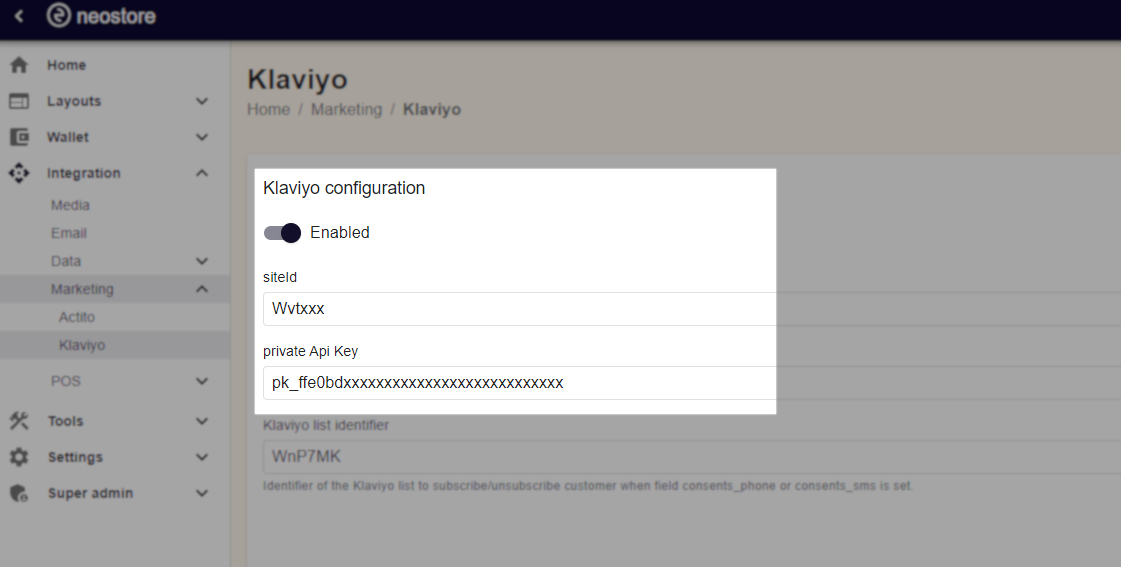Click the Marketing breadcrumb link
The image size is (1121, 567).
pyautogui.click(x=346, y=109)
